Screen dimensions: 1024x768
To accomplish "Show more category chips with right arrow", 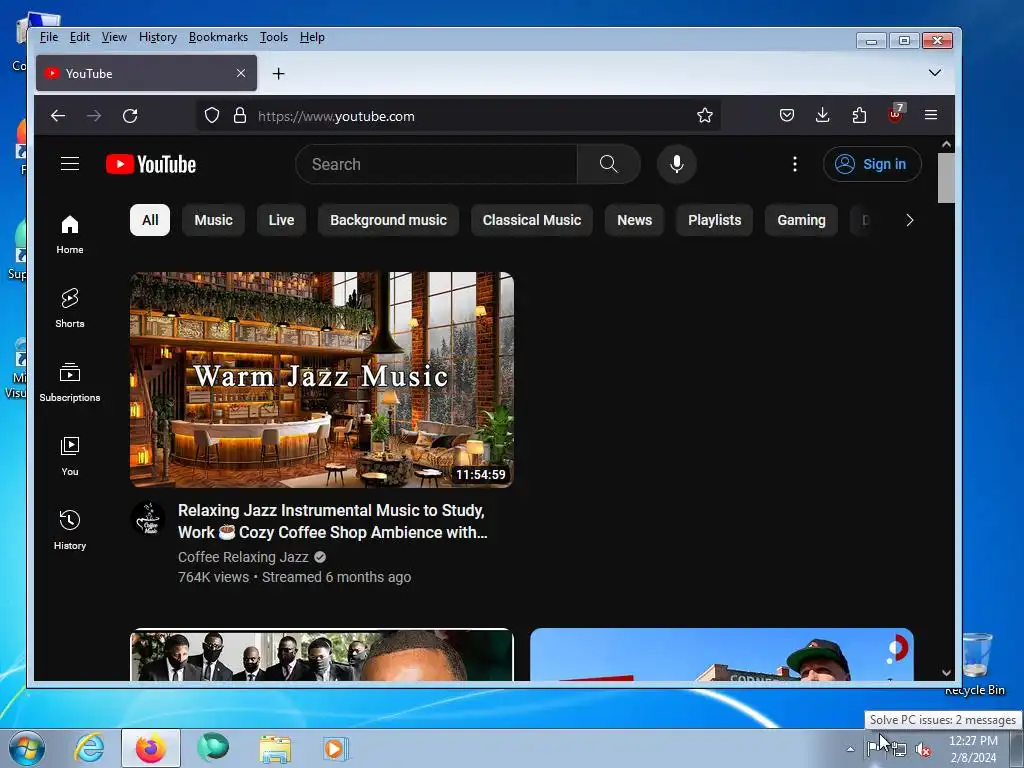I will click(910, 220).
